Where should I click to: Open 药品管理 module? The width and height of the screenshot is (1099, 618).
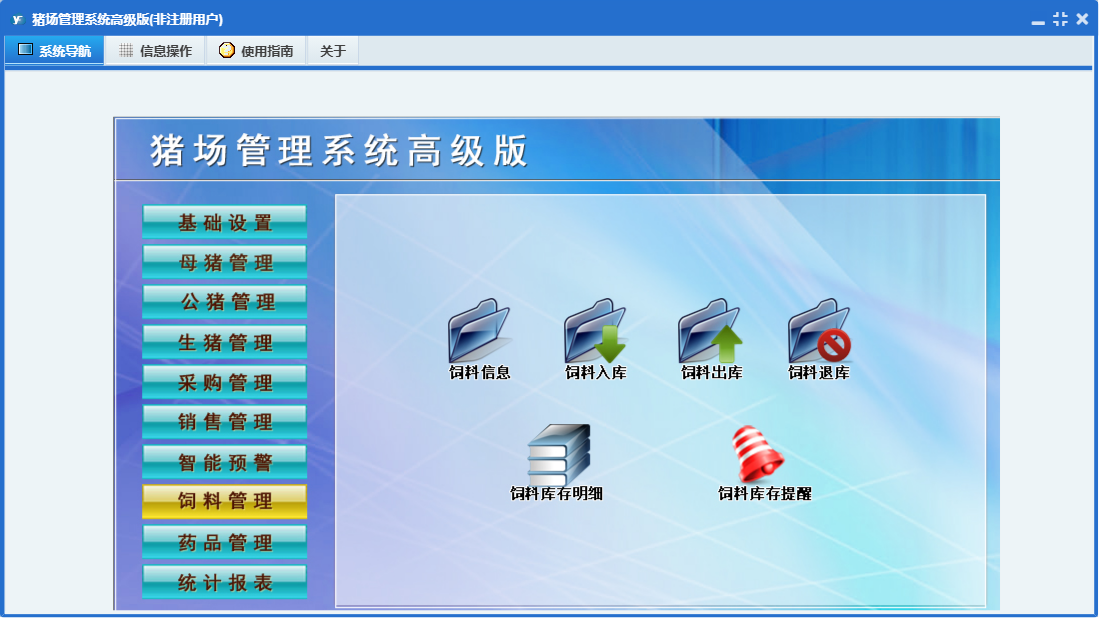(224, 542)
